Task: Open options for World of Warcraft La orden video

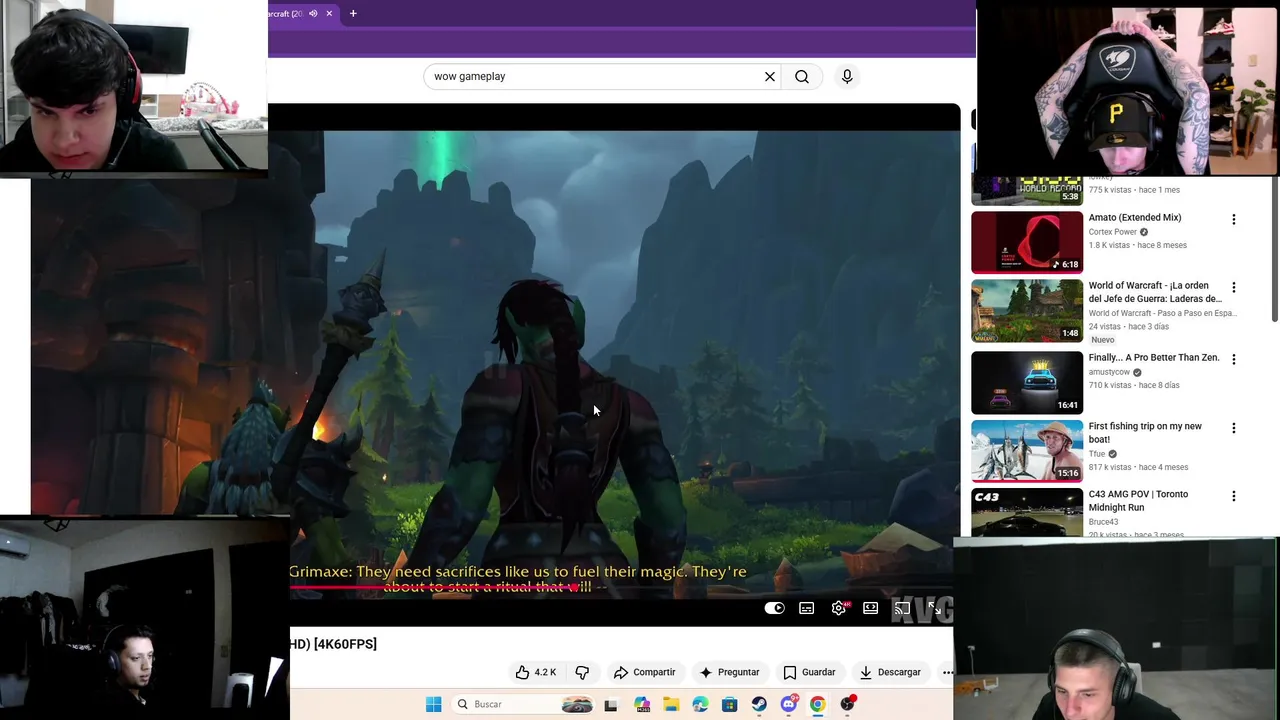Action: (1233, 287)
